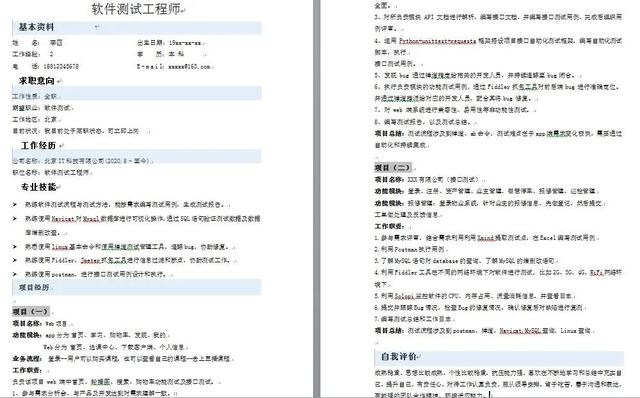Click the skills bullet mentioning 'Fiddler, Jmeter'
This screenshot has height=398, width=640.
[x=129, y=260]
